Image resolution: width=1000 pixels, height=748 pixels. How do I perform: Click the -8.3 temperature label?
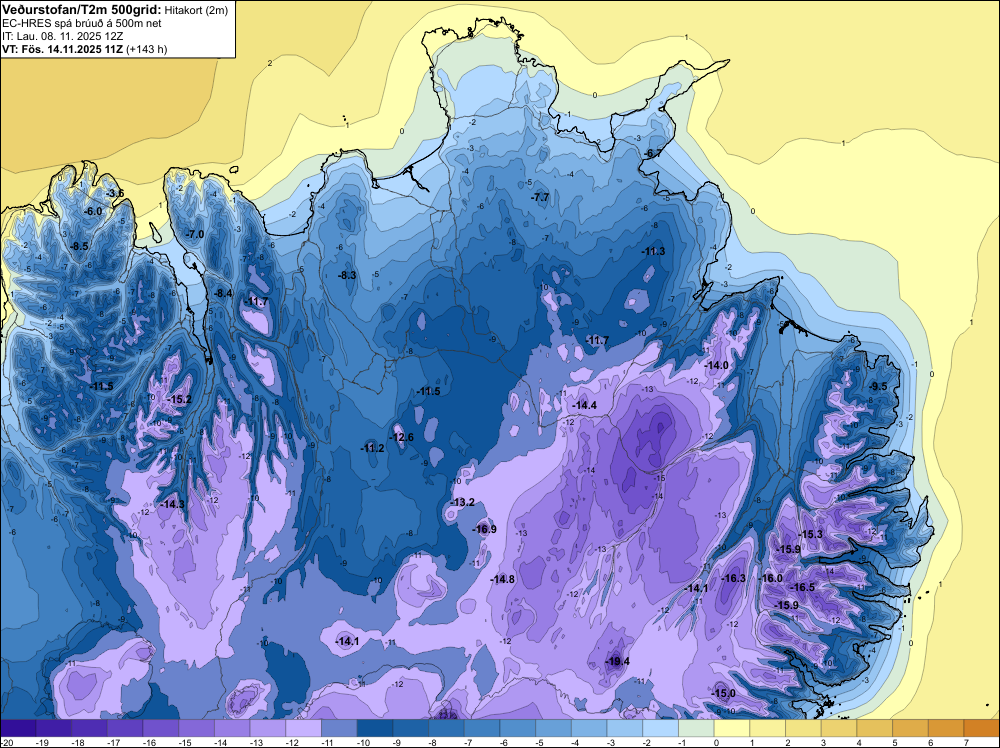[347, 275]
